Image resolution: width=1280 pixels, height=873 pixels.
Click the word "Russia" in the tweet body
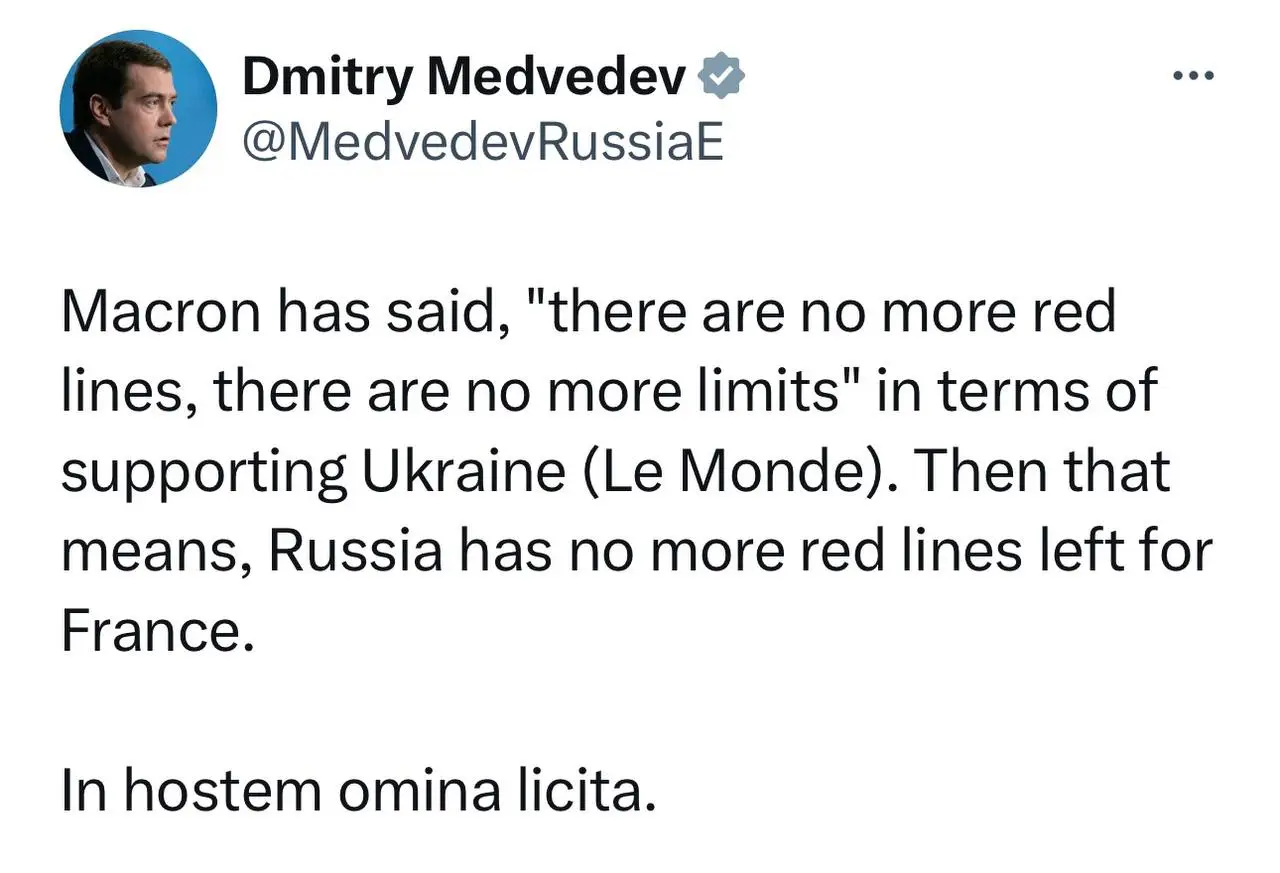pyautogui.click(x=355, y=551)
